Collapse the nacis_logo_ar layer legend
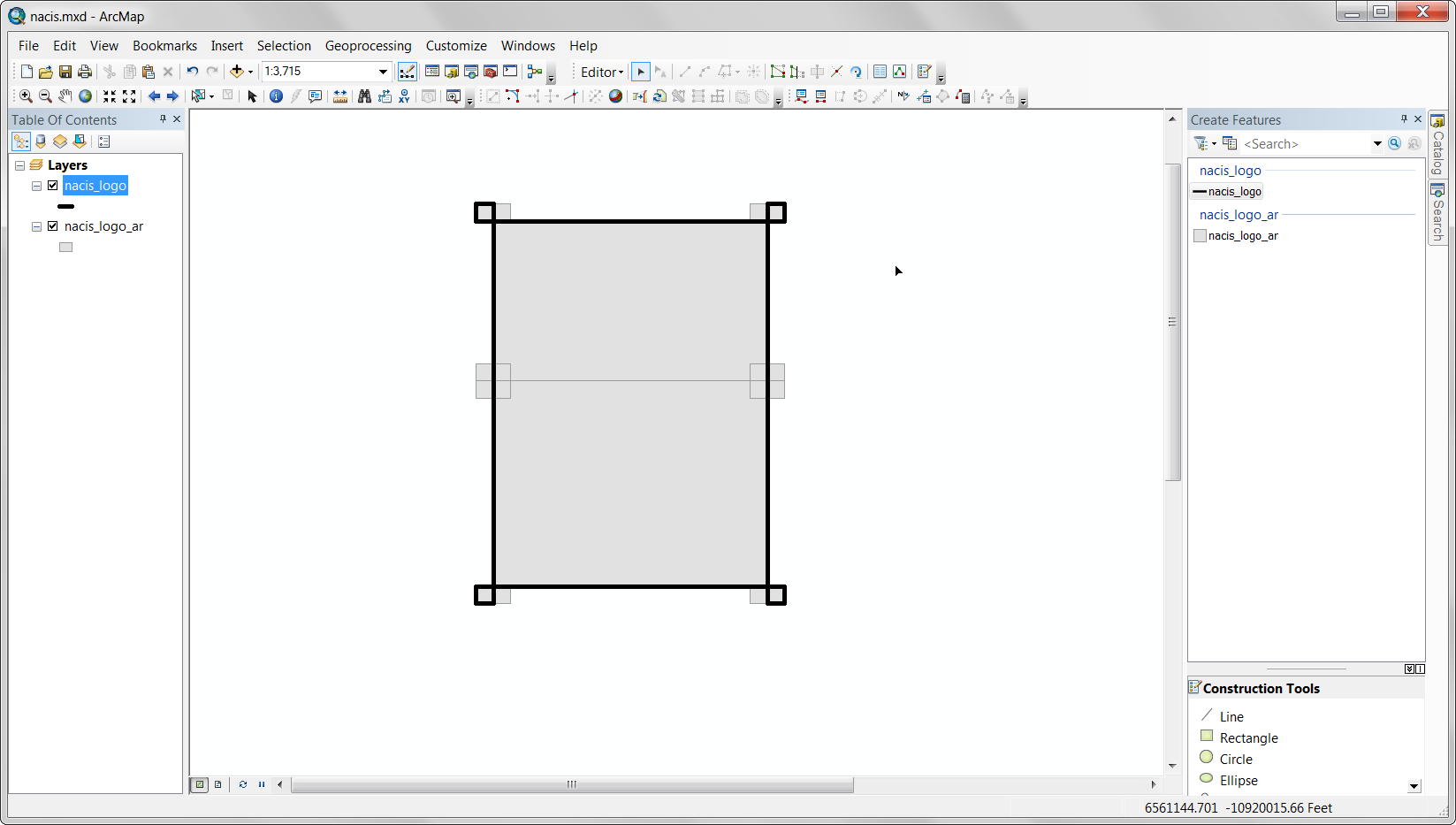1456x825 pixels. 37,226
